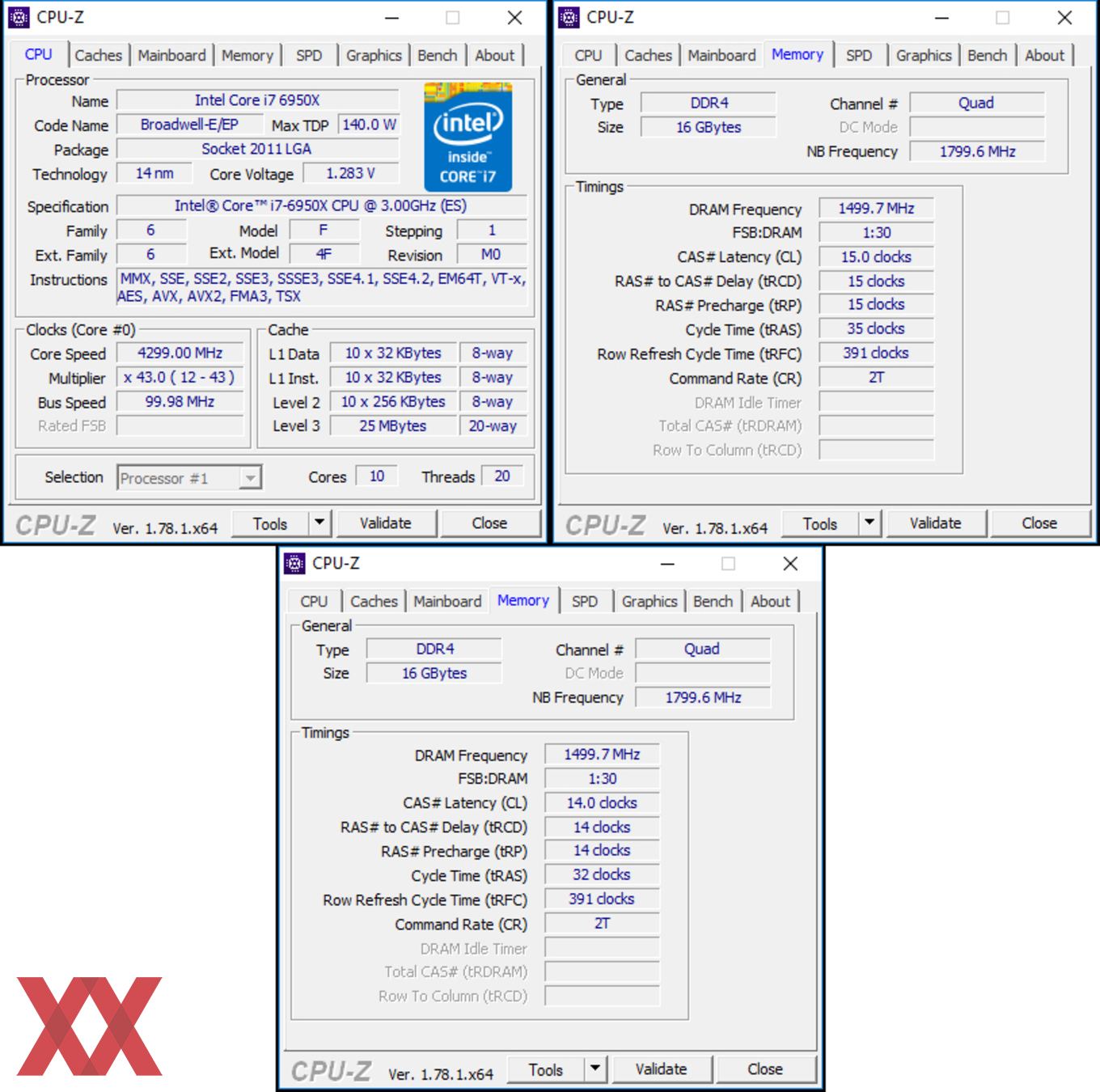This screenshot has width=1100, height=1092.
Task: Open Graphics tab in bottom window
Action: [649, 601]
